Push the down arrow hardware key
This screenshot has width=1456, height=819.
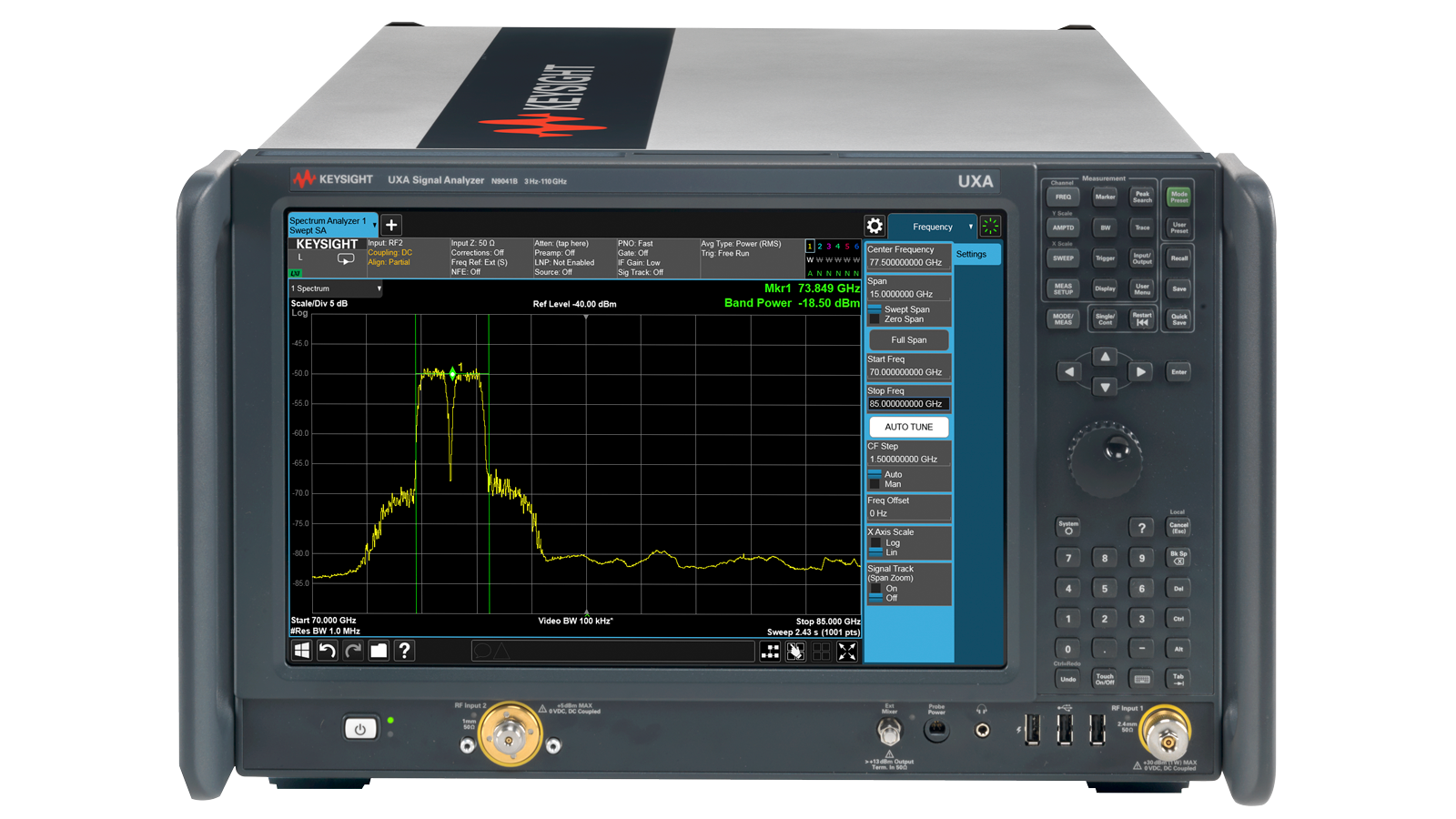[1105, 387]
